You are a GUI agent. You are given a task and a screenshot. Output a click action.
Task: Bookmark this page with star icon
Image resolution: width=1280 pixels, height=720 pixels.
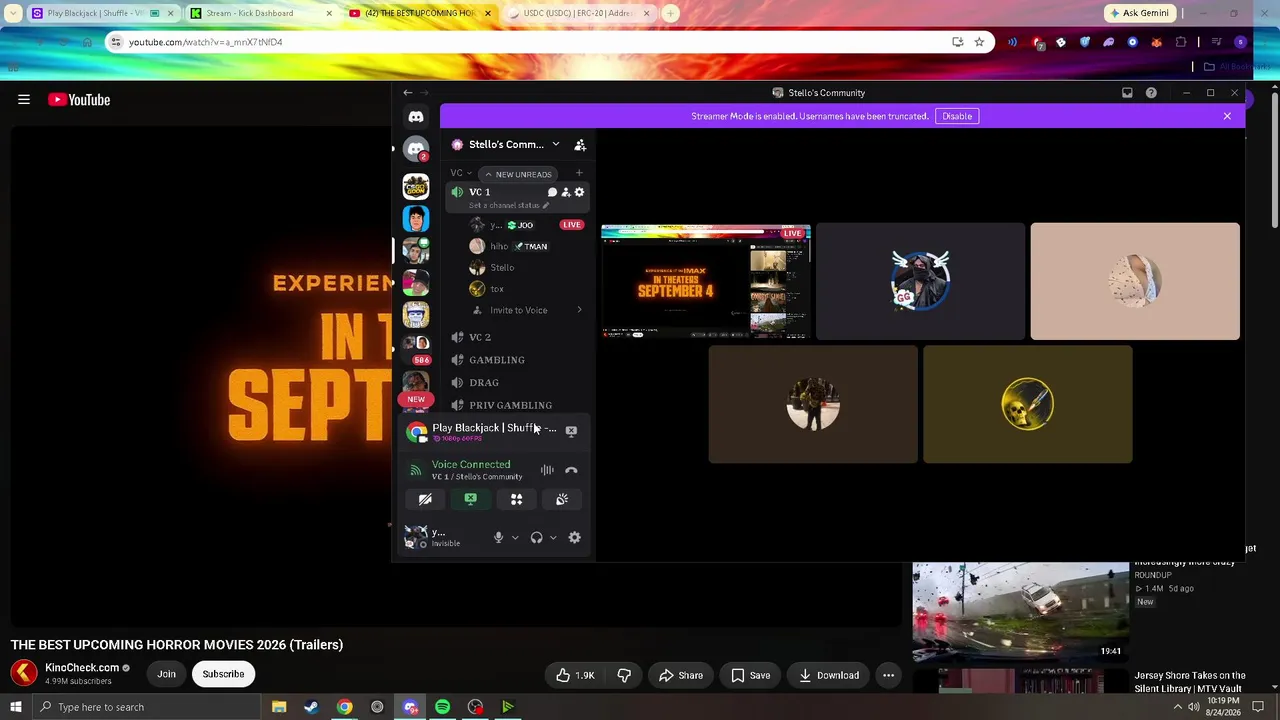pyautogui.click(x=979, y=42)
